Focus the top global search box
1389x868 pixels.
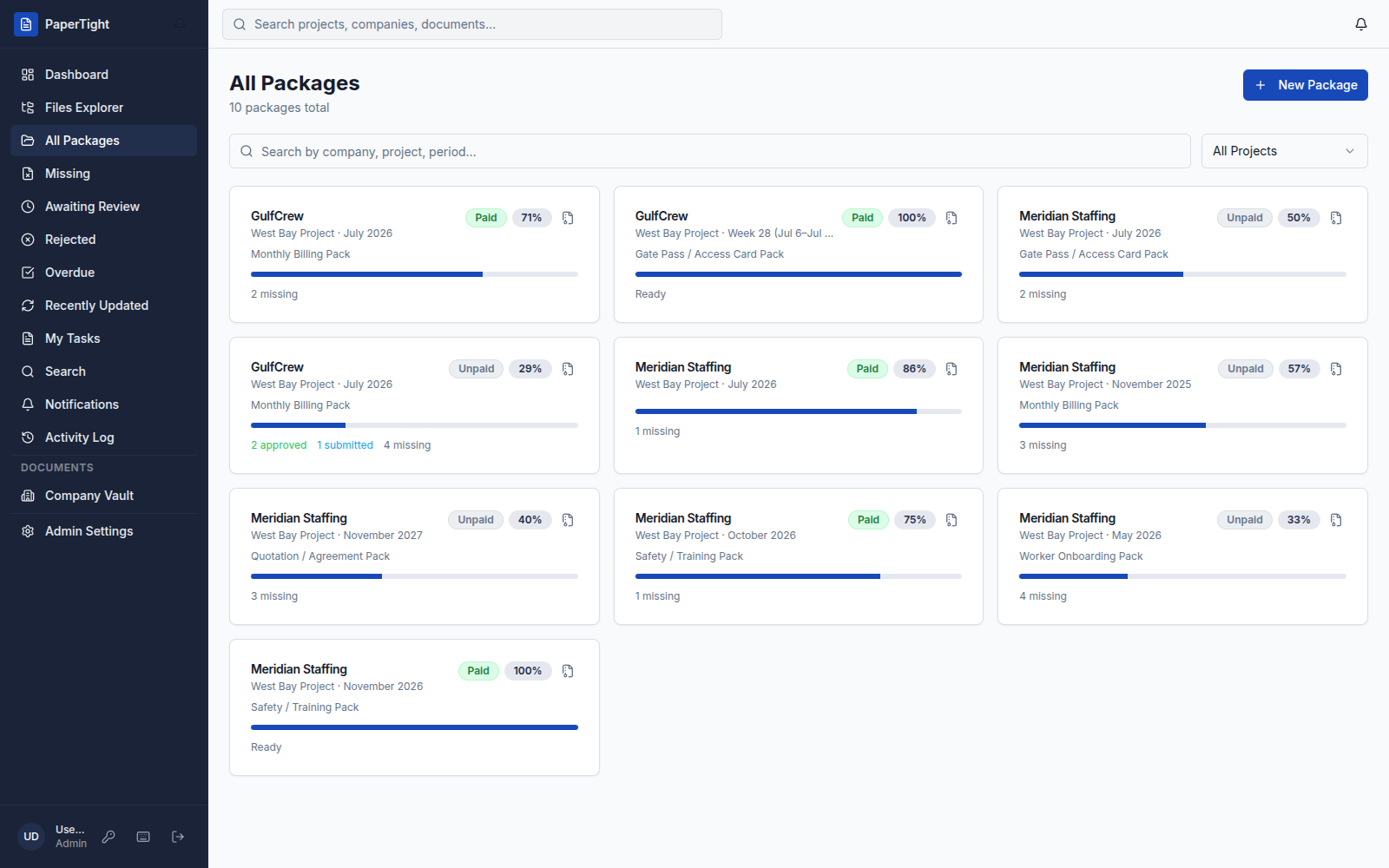coord(472,24)
